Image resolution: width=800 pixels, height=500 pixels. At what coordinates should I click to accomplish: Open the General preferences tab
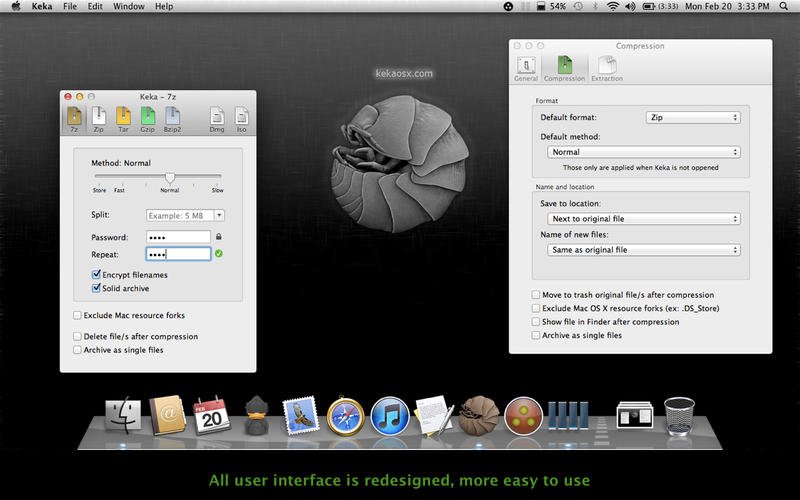[x=526, y=69]
